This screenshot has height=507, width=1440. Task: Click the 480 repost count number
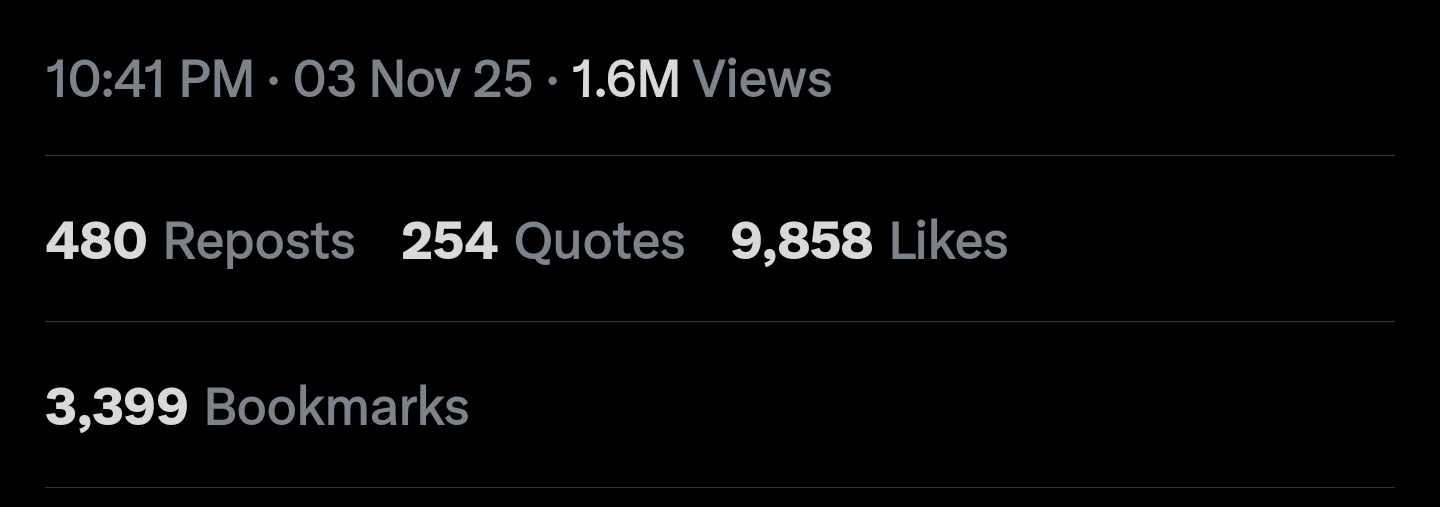coord(96,242)
